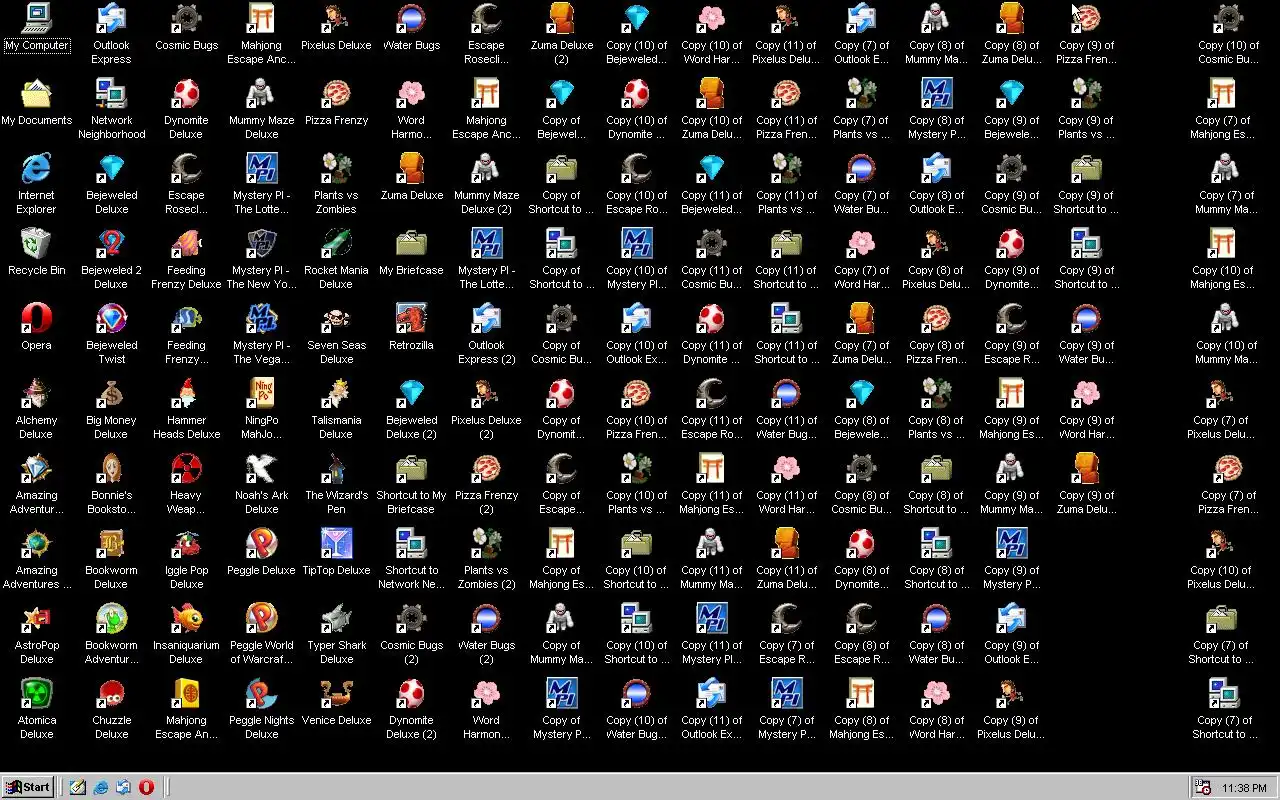Click the Task Scheduler tray icon
The height and width of the screenshot is (800, 1280).
click(x=1203, y=788)
